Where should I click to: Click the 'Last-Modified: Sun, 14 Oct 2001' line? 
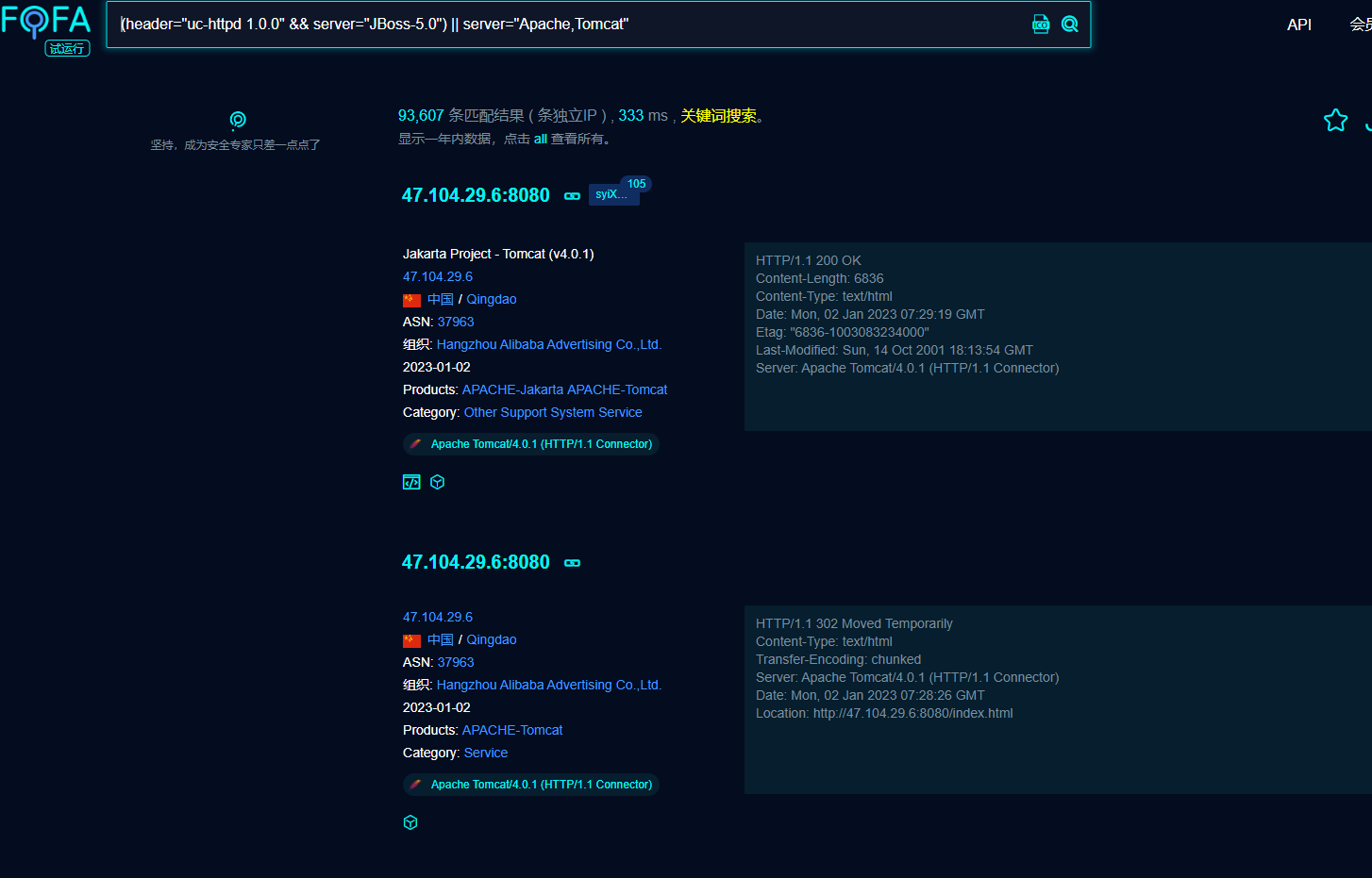(895, 350)
